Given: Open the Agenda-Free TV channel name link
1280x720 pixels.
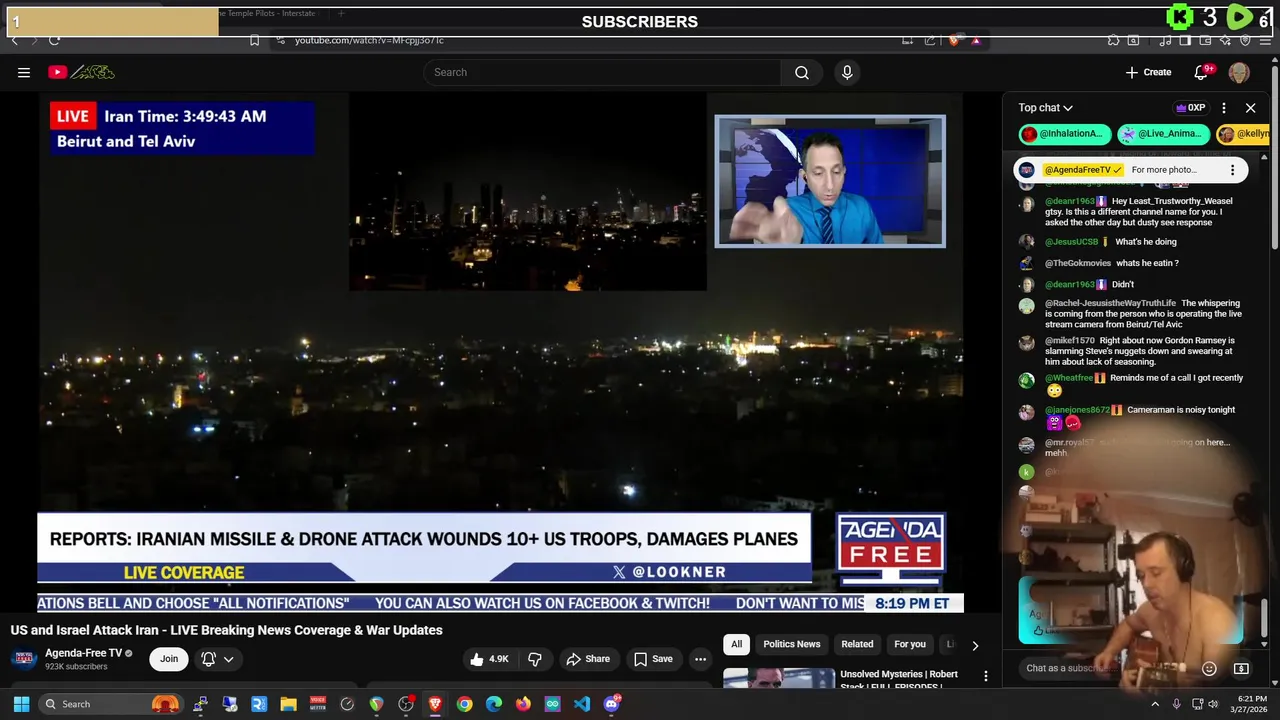Looking at the screenshot, I should coord(83,653).
